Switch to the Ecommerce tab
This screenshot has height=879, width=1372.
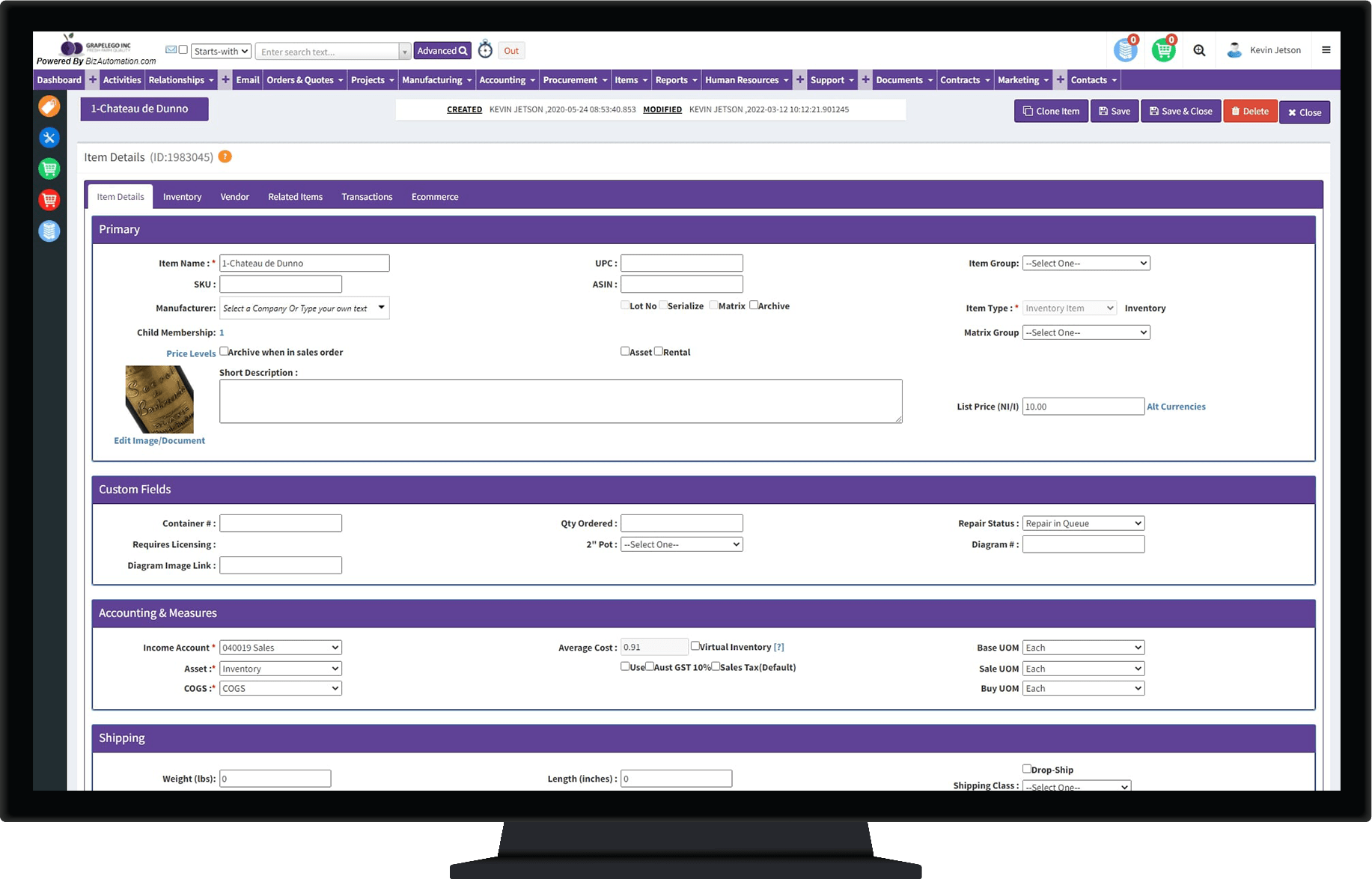[435, 197]
